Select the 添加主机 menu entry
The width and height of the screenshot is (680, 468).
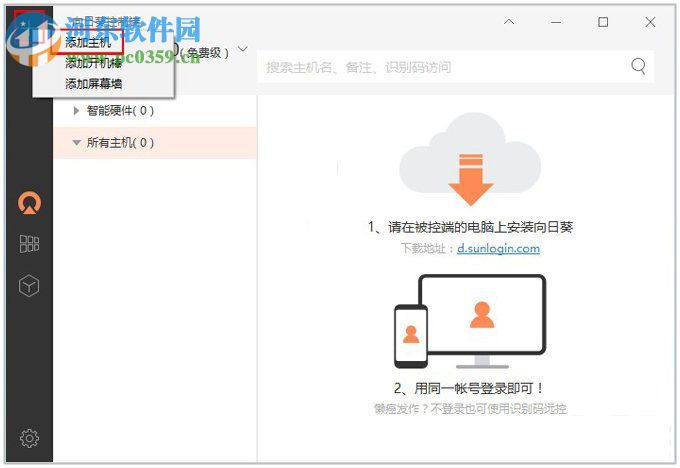(x=88, y=42)
